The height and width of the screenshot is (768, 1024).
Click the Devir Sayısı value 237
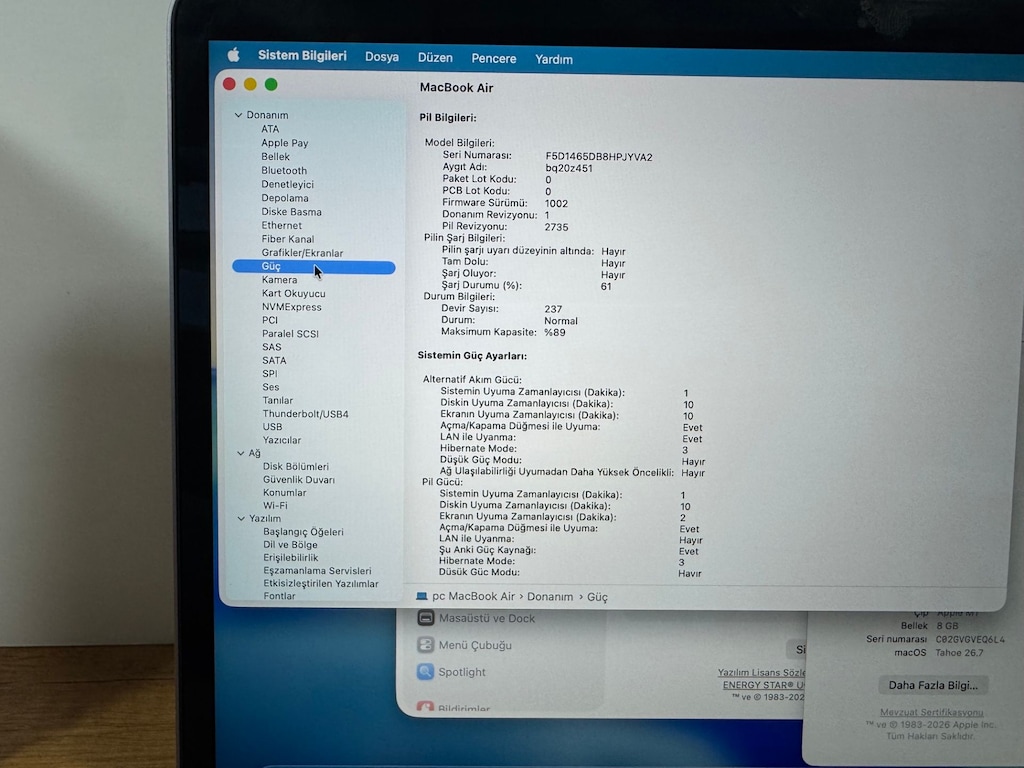pos(553,309)
